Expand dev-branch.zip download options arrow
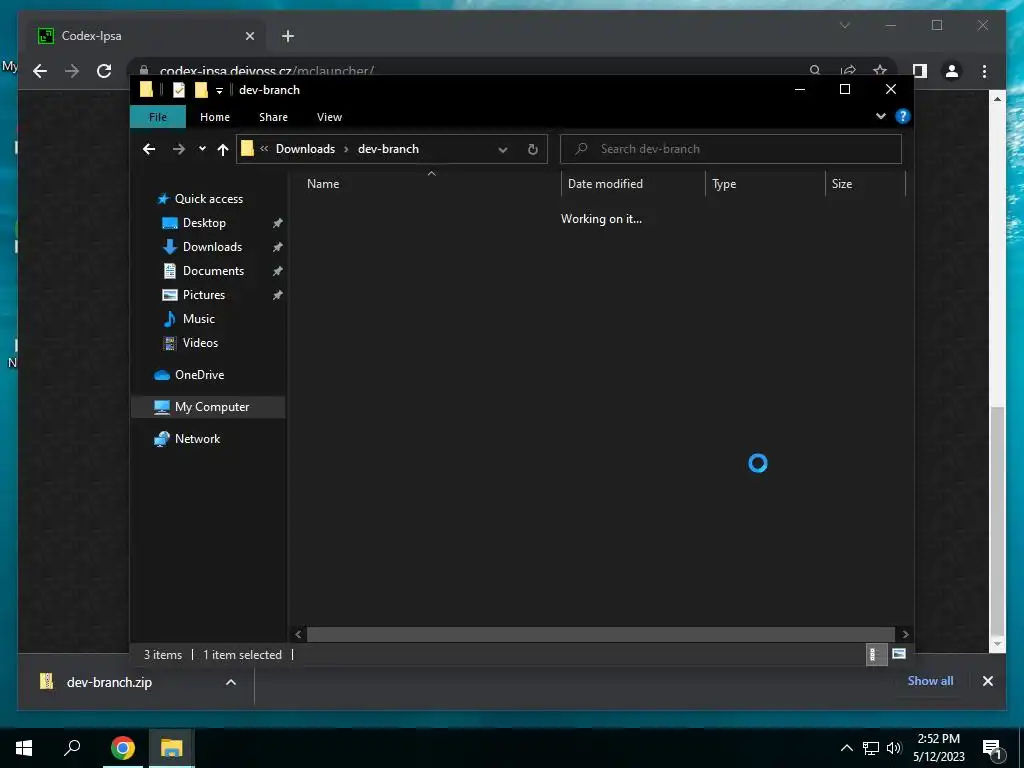 pos(231,682)
